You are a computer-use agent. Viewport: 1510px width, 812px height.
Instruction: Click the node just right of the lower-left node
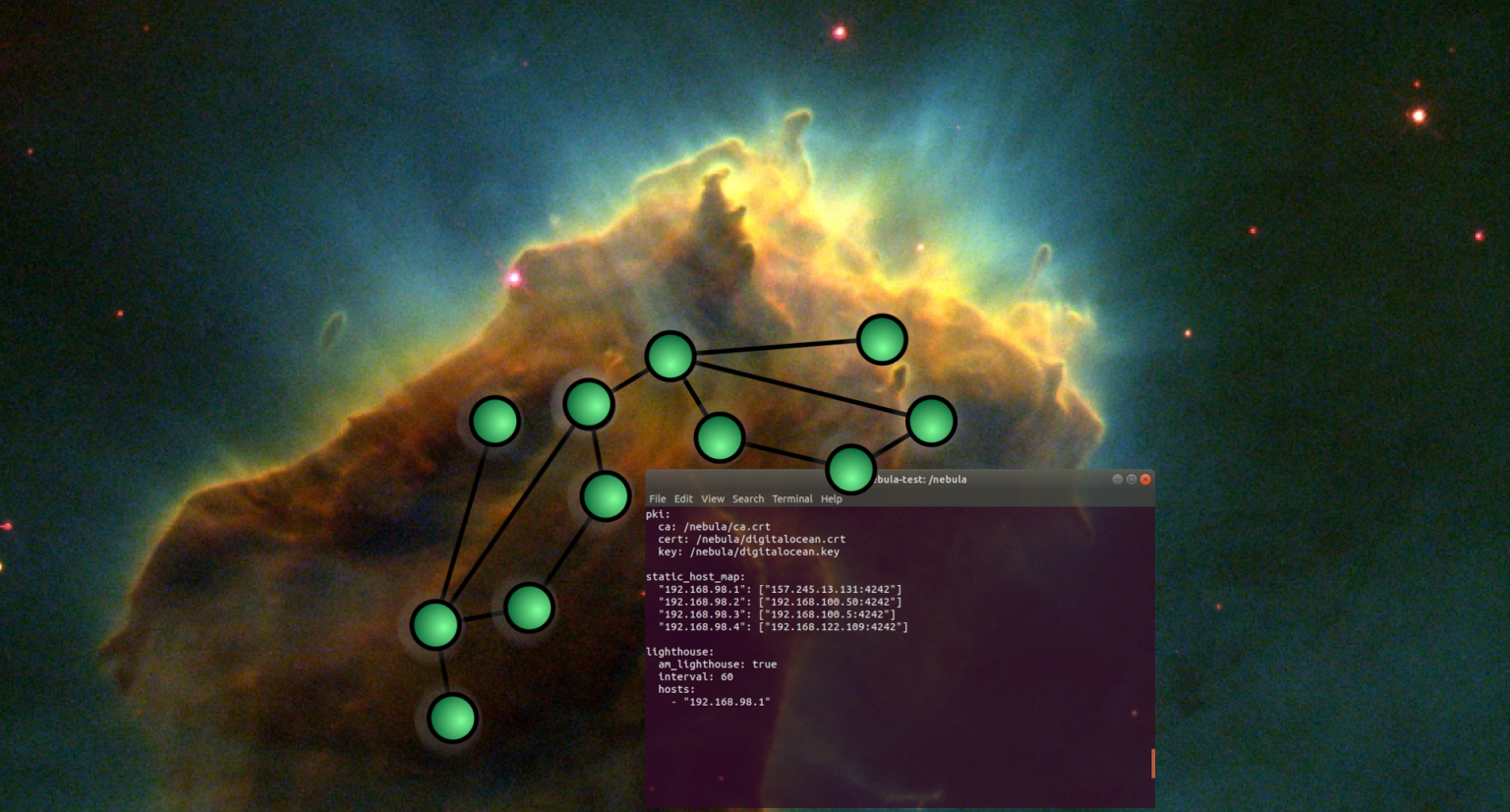[x=529, y=609]
